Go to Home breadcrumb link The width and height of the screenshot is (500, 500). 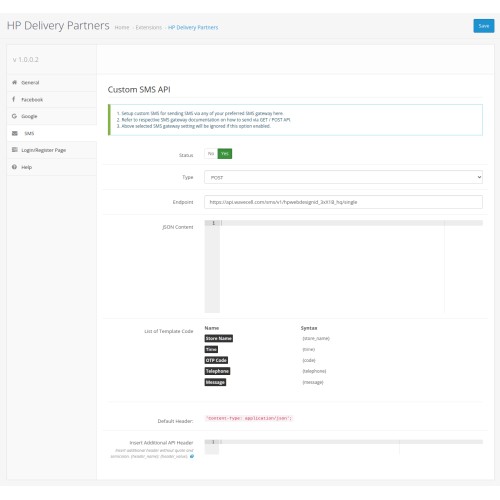click(x=122, y=28)
